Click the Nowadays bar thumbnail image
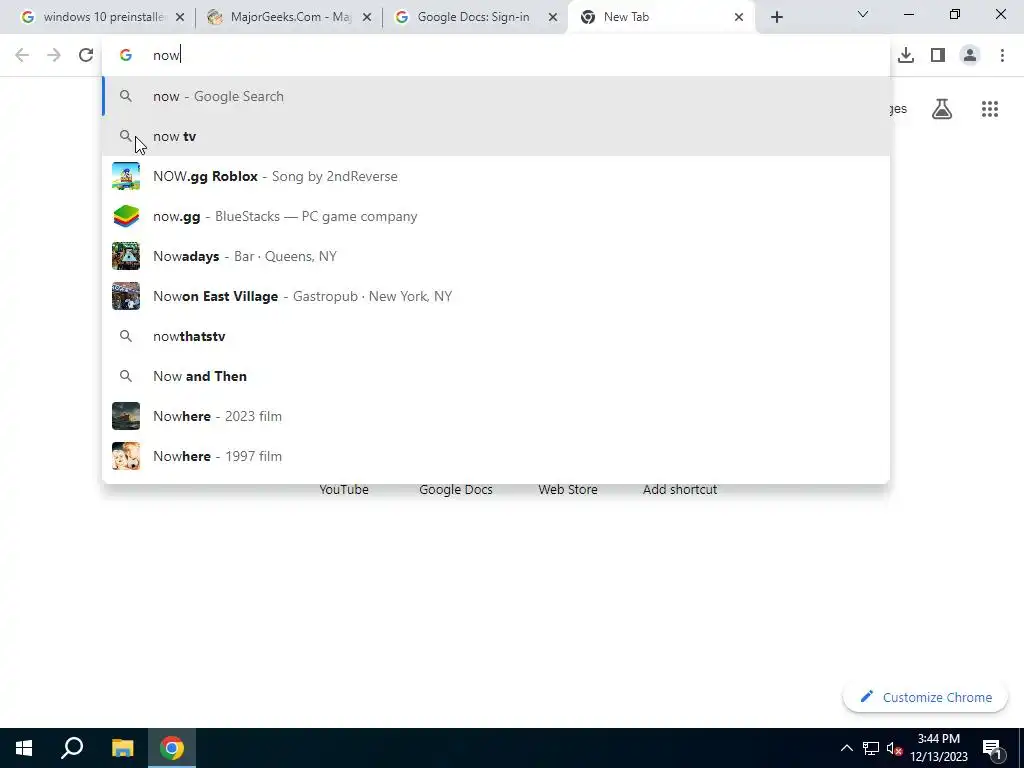Screen dimensions: 1024x768 [x=125, y=256]
